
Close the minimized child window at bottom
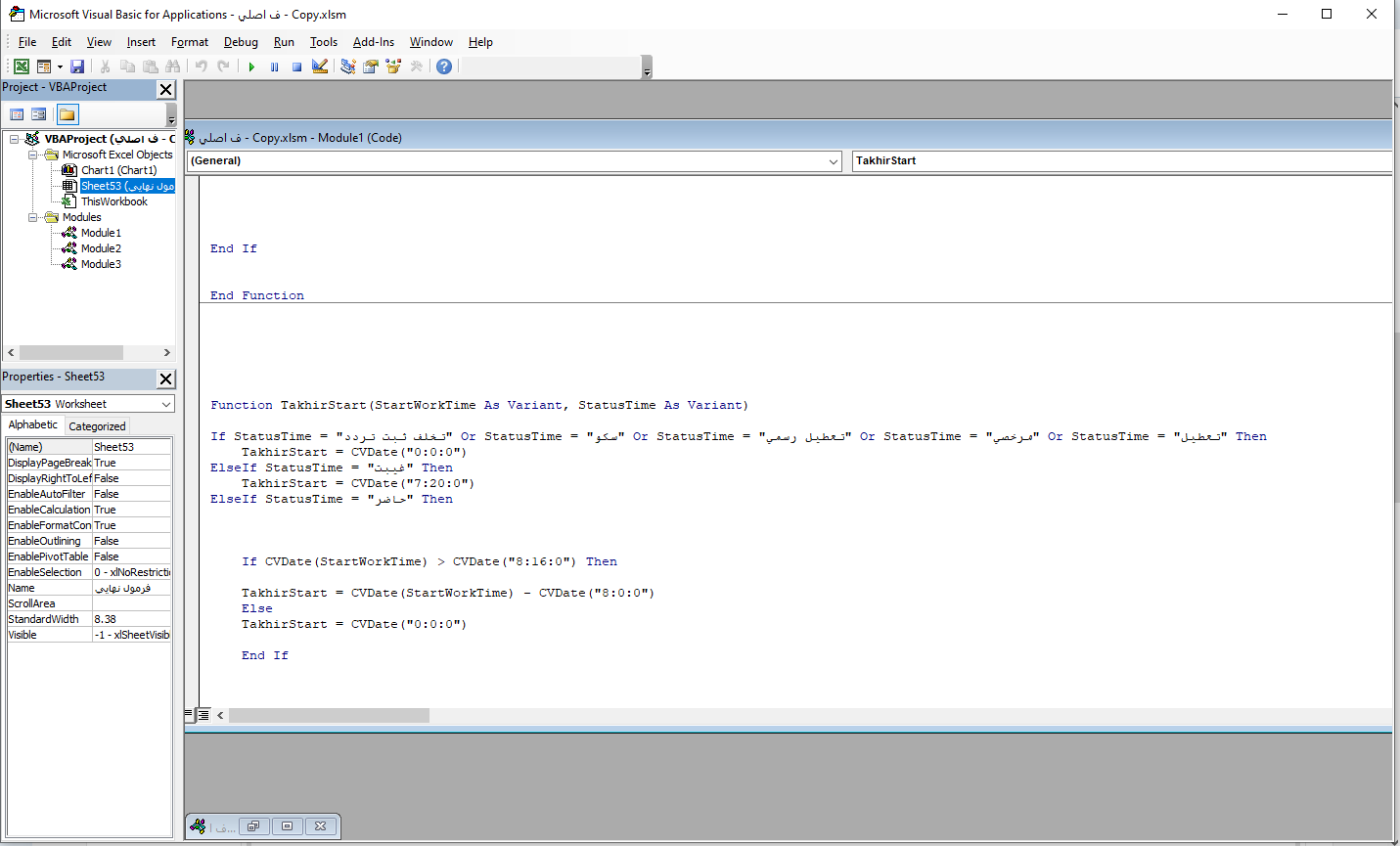pos(320,826)
